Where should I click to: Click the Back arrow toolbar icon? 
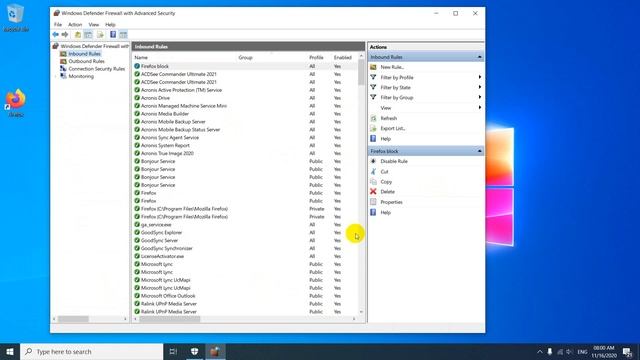[56, 35]
